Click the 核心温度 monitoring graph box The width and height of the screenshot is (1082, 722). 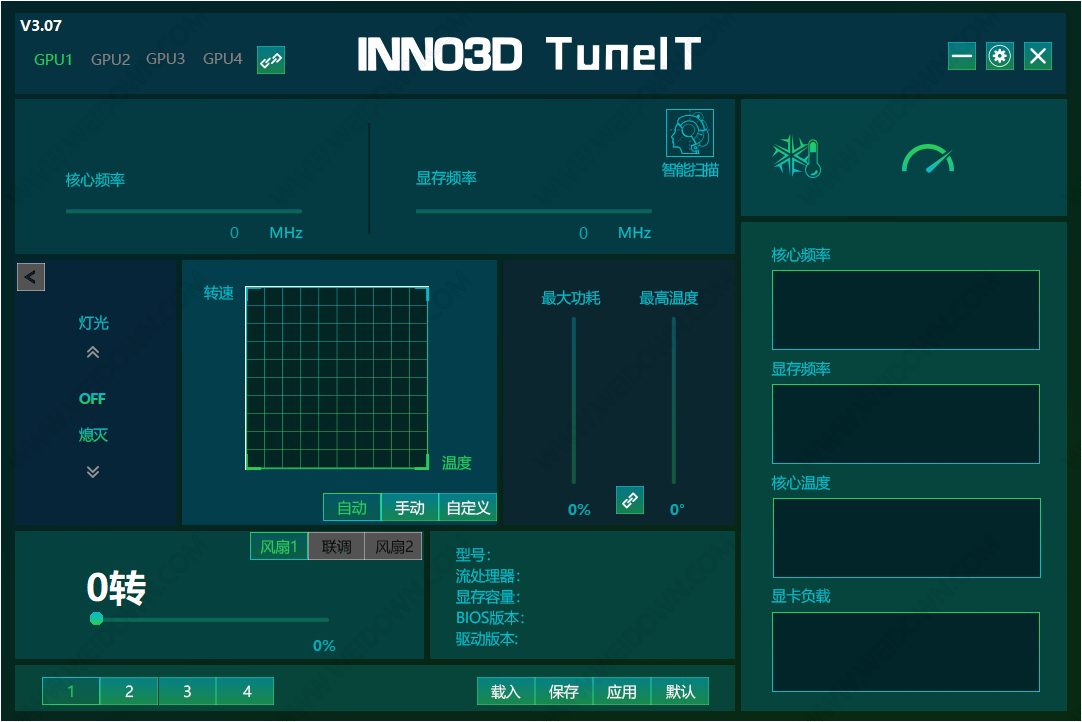[x=906, y=538]
